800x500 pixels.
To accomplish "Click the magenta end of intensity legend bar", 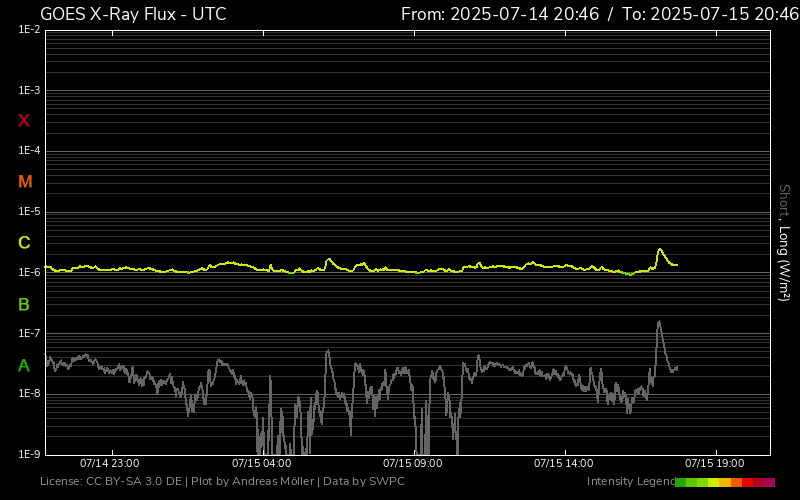I will click(769, 482).
